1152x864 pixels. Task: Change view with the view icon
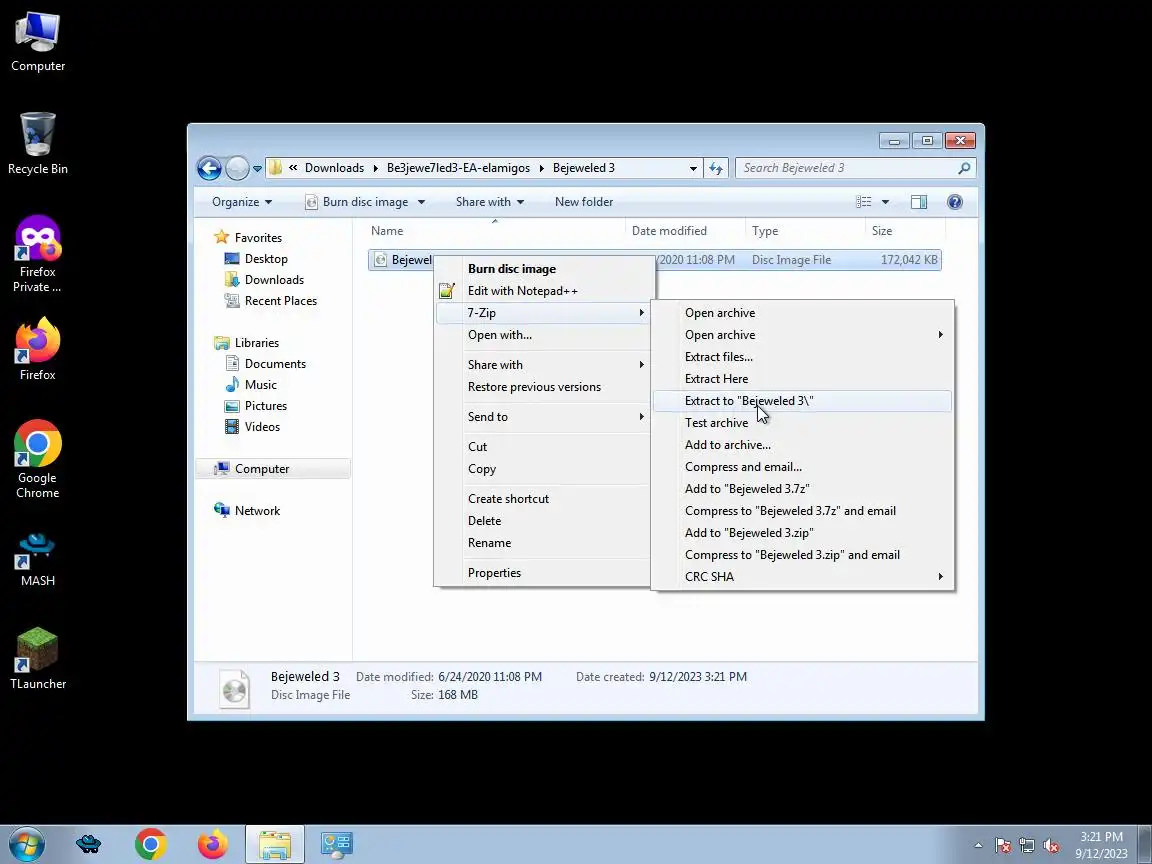(864, 202)
